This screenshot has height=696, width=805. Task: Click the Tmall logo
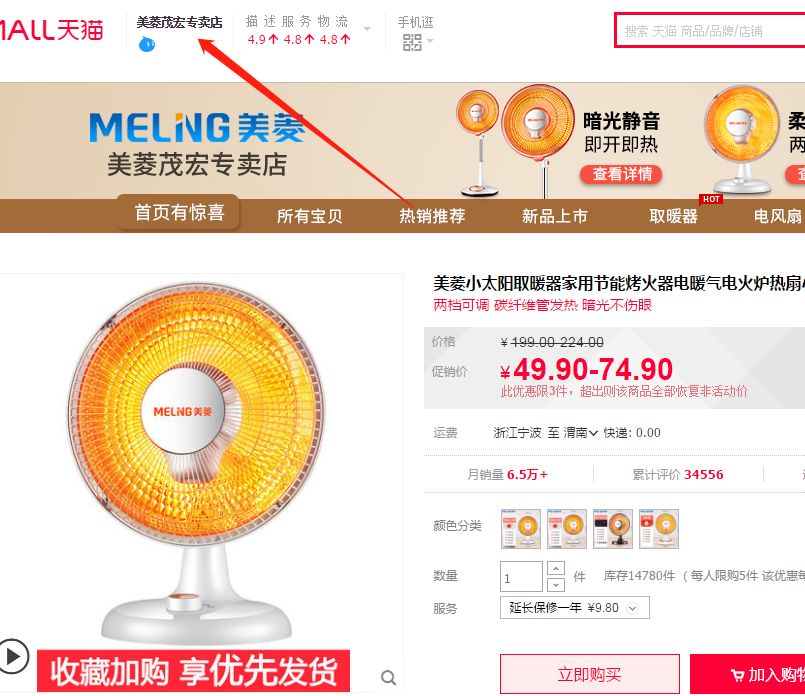pos(50,29)
